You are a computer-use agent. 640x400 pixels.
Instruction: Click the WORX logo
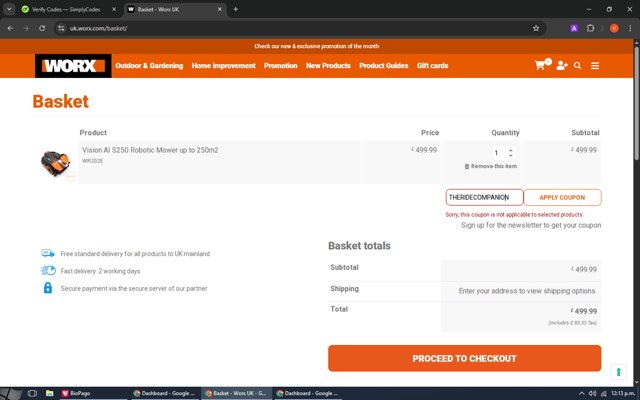73,66
